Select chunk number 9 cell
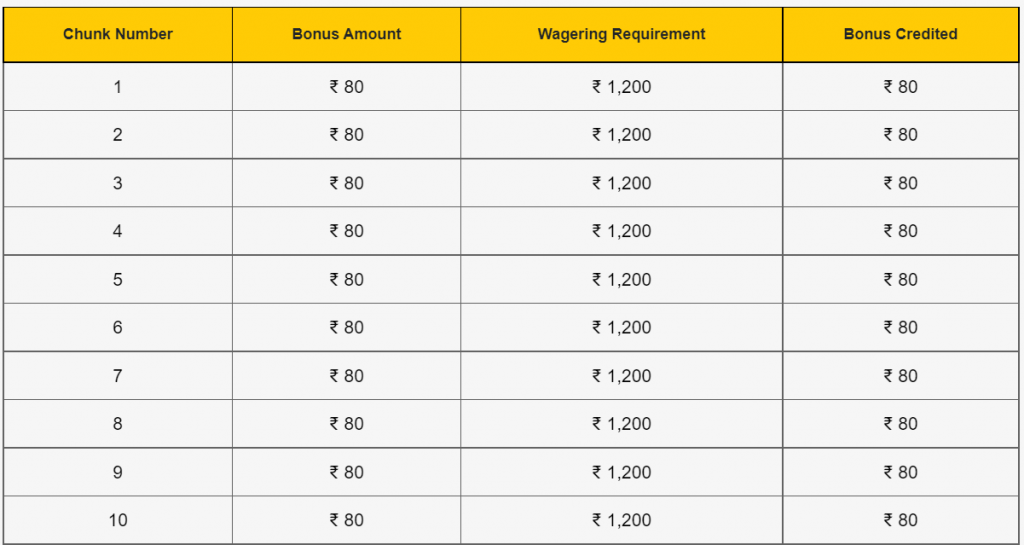This screenshot has width=1024, height=545. (118, 472)
